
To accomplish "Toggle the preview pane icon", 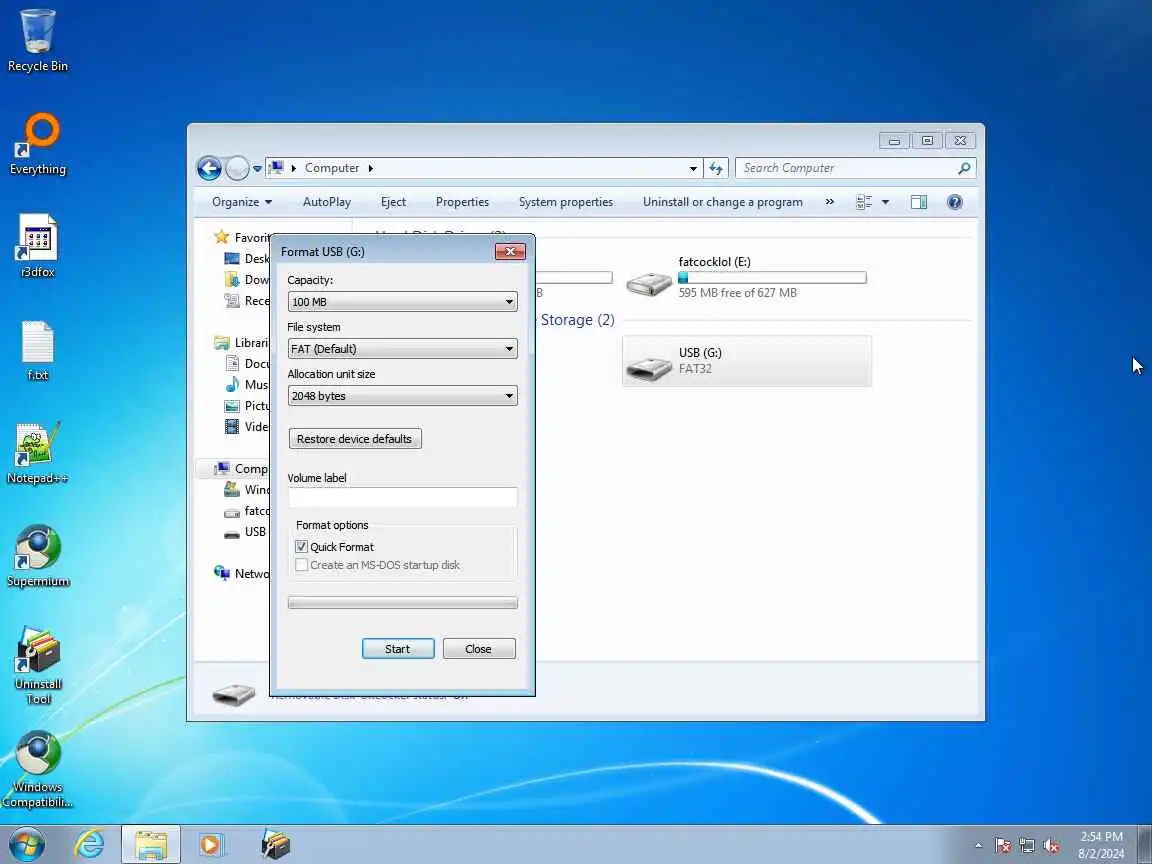I will [x=918, y=202].
